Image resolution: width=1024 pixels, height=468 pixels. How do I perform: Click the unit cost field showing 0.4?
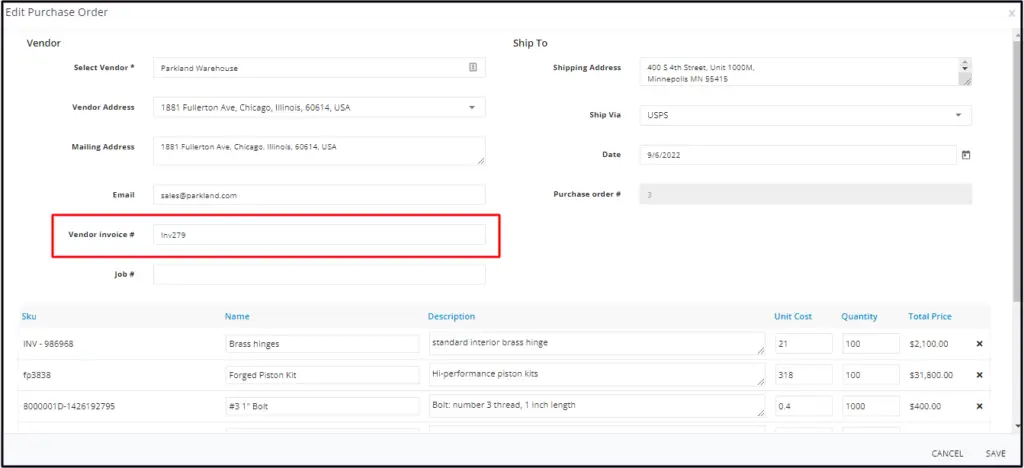click(804, 406)
